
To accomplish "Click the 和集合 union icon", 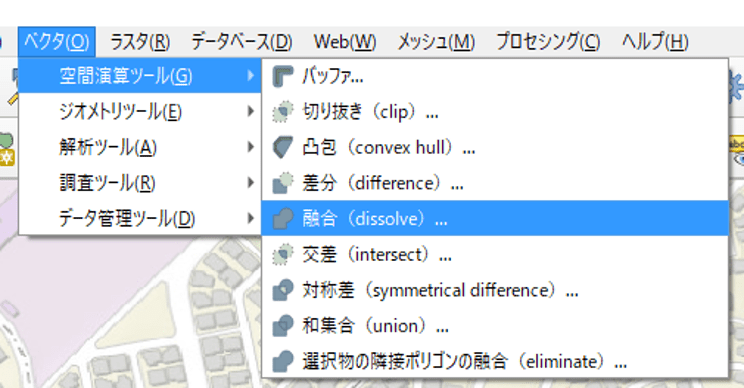I will pos(283,325).
